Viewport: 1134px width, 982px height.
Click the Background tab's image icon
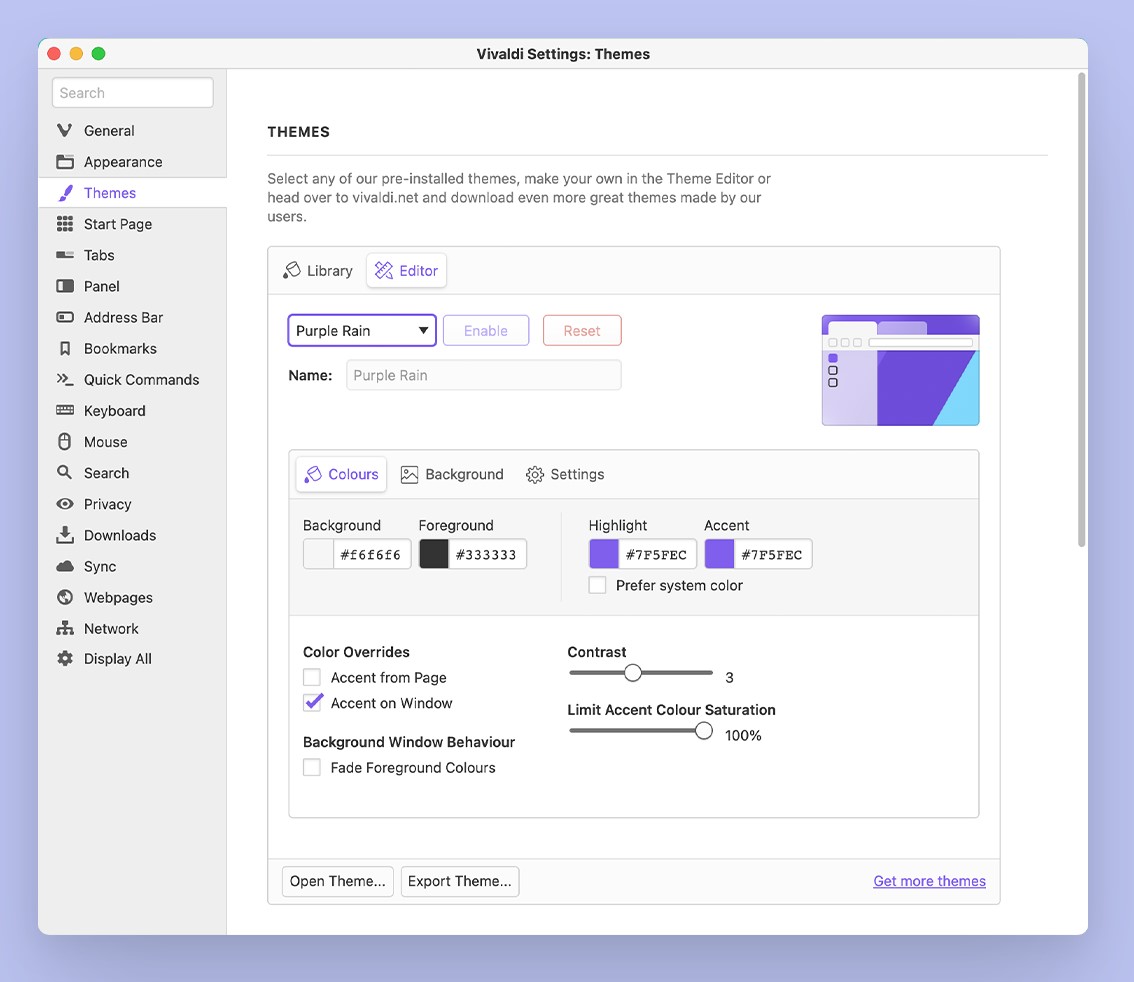click(409, 474)
